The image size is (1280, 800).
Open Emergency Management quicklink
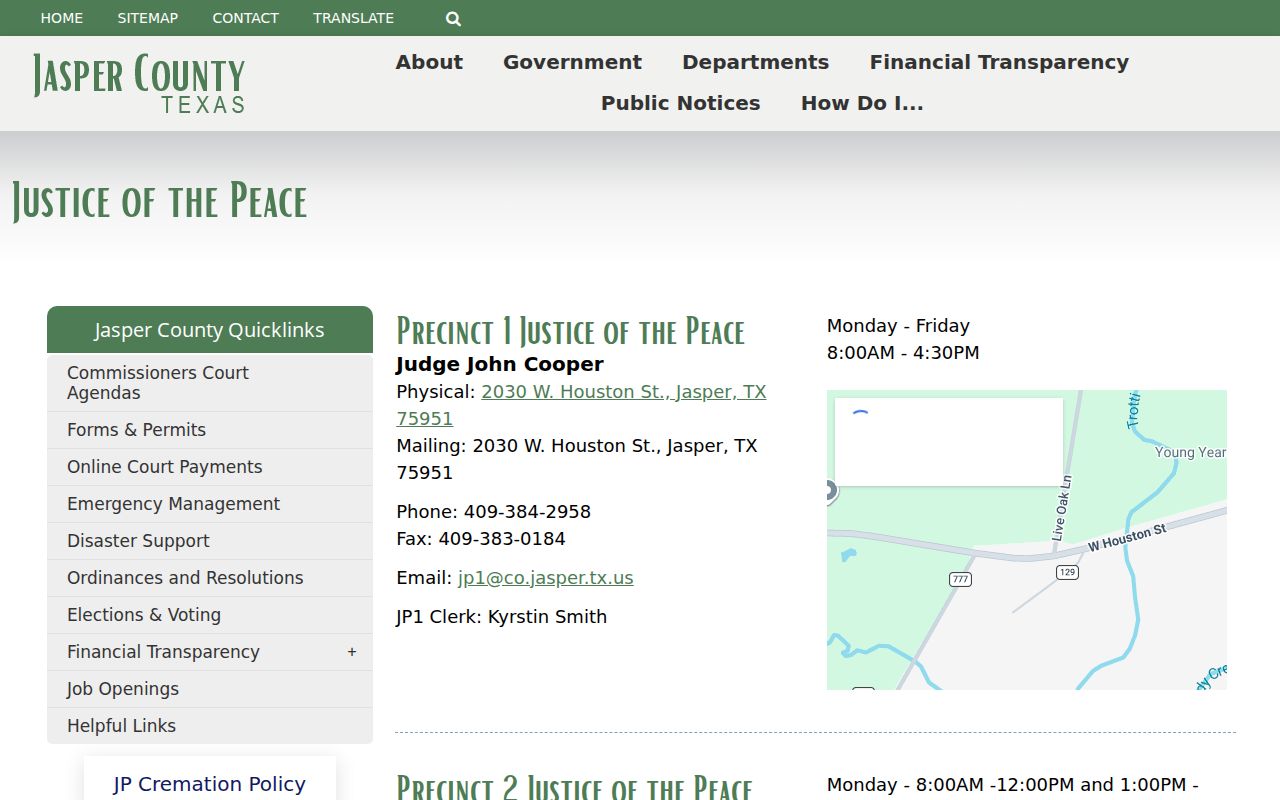210,504
